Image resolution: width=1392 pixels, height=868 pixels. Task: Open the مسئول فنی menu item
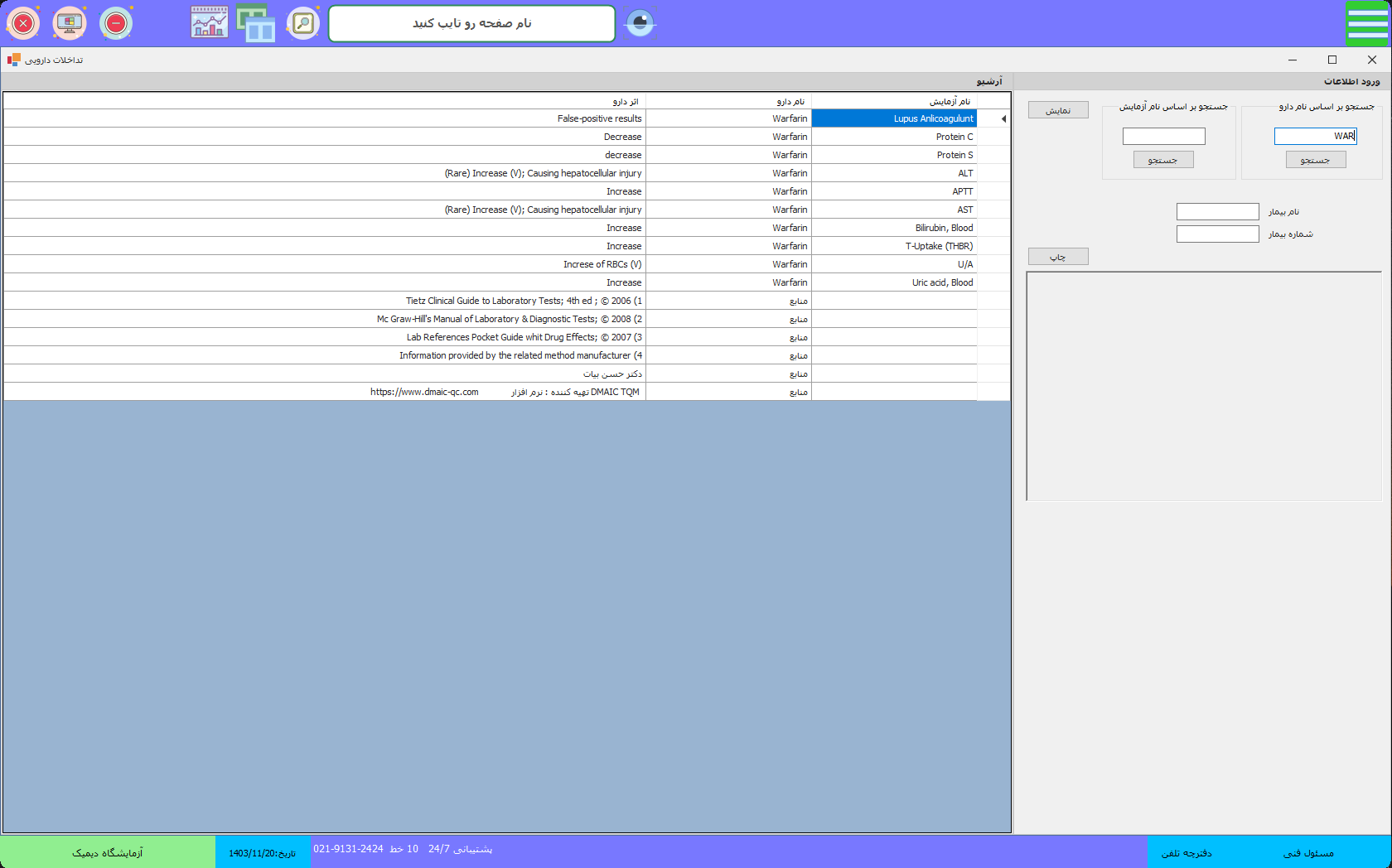tap(1308, 852)
